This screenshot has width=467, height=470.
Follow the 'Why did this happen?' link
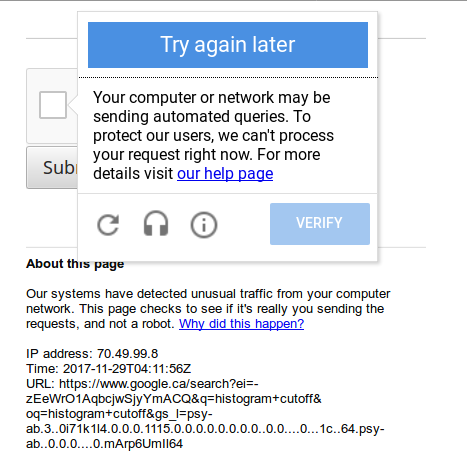241,324
